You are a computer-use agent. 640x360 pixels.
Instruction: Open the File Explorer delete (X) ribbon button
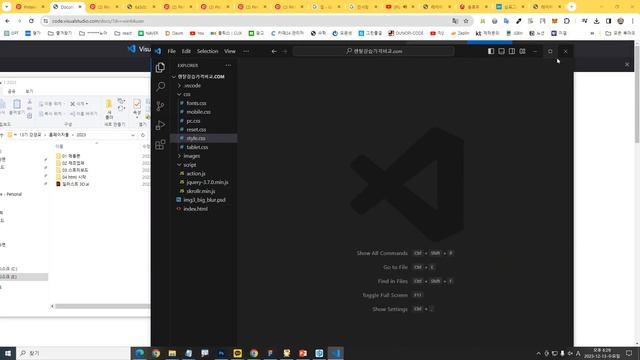(x=79, y=104)
